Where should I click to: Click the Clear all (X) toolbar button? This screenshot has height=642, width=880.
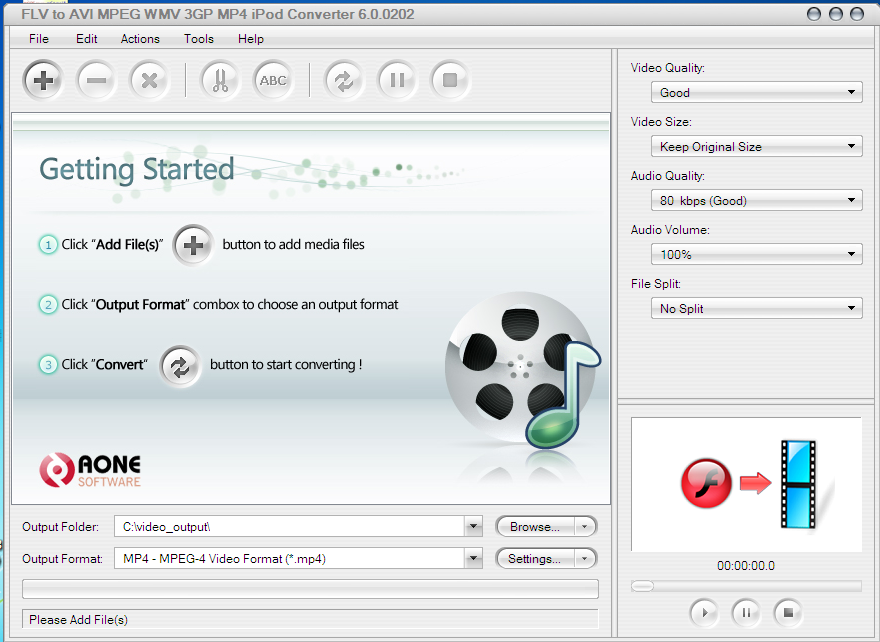point(149,80)
